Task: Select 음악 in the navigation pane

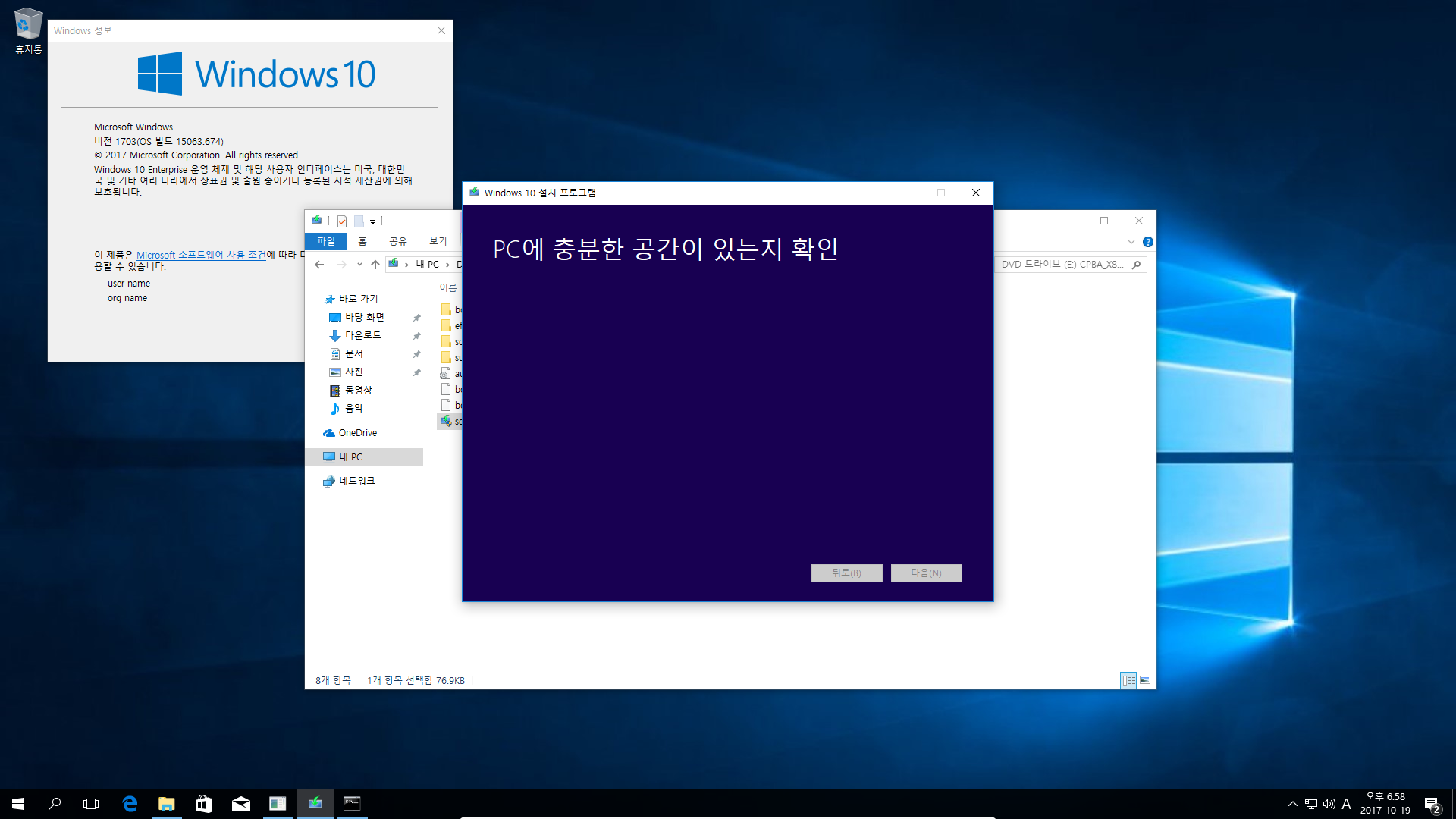Action: pyautogui.click(x=353, y=408)
